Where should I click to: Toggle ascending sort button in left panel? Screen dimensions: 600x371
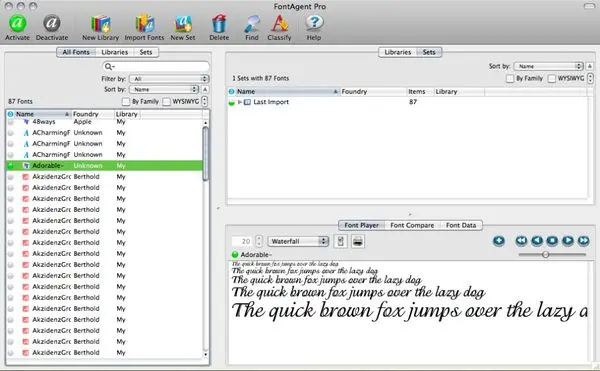205,89
